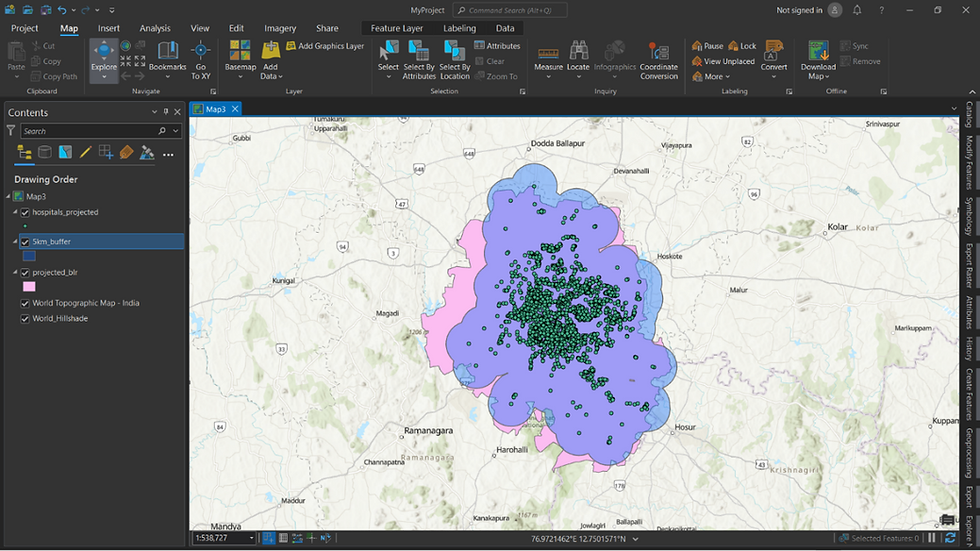
Task: Click Add Graphics Layer
Action: [325, 46]
